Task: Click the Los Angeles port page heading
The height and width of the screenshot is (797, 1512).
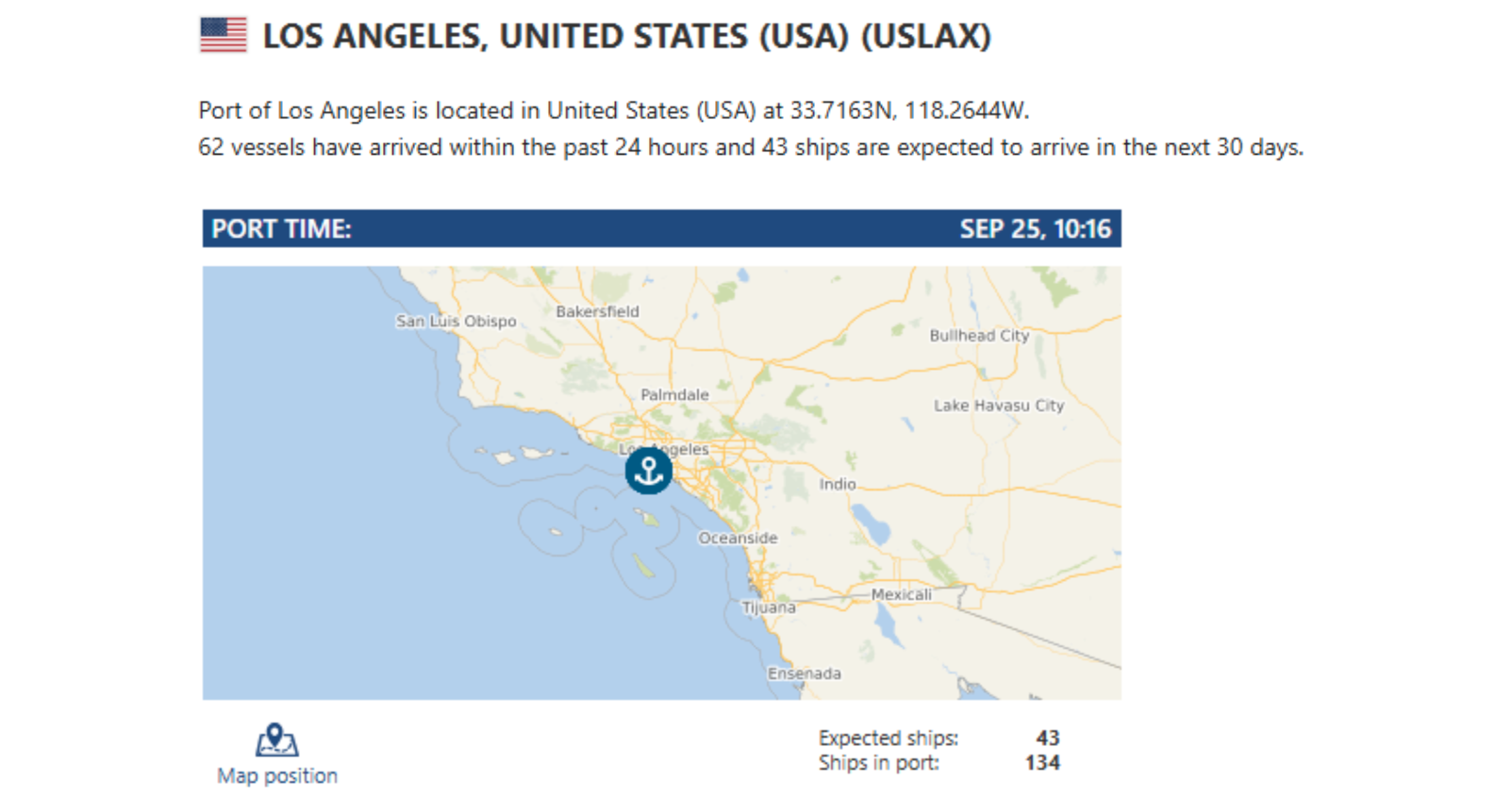Action: tap(626, 37)
